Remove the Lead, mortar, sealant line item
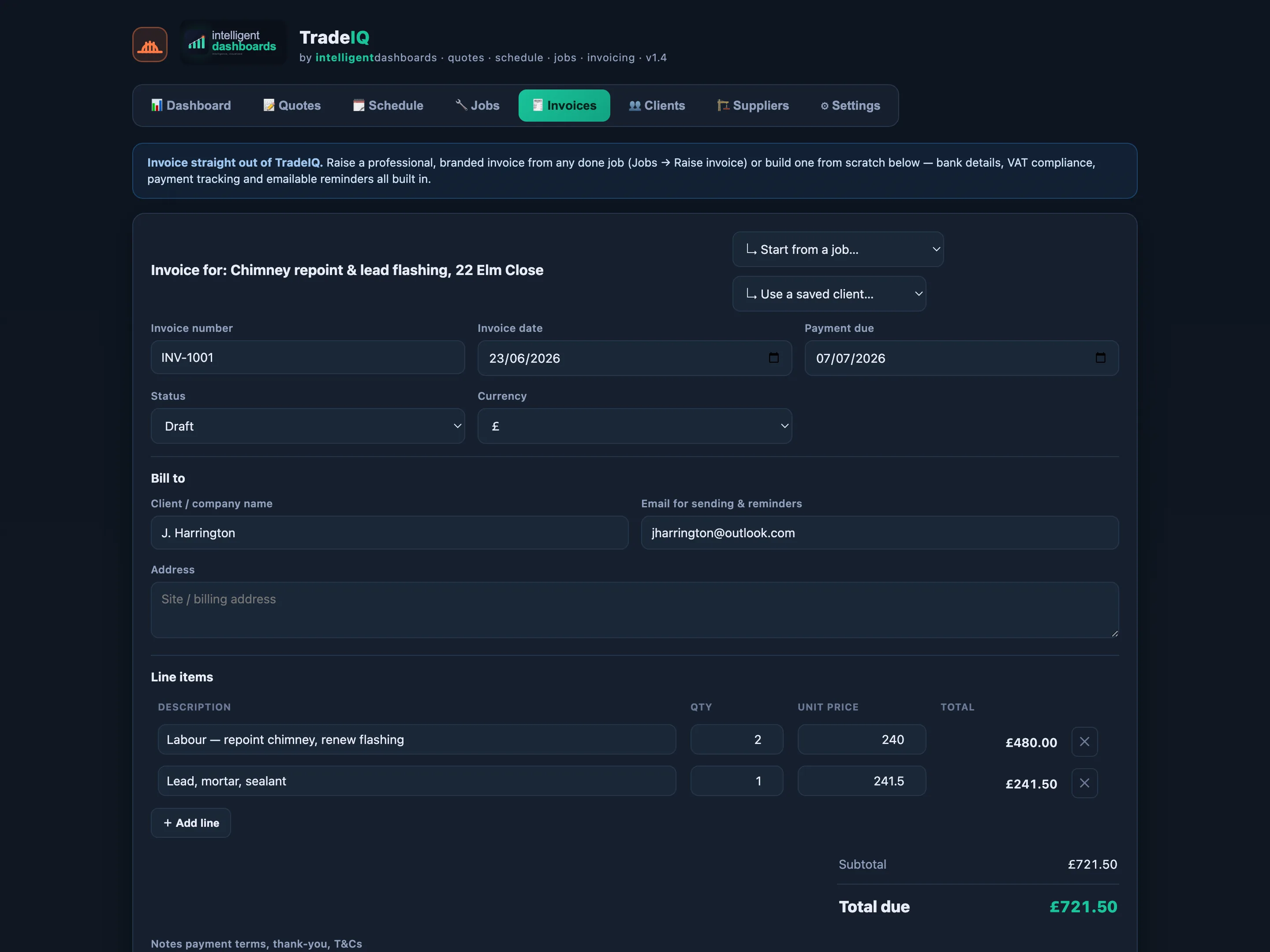This screenshot has width=1270, height=952. coord(1084,783)
